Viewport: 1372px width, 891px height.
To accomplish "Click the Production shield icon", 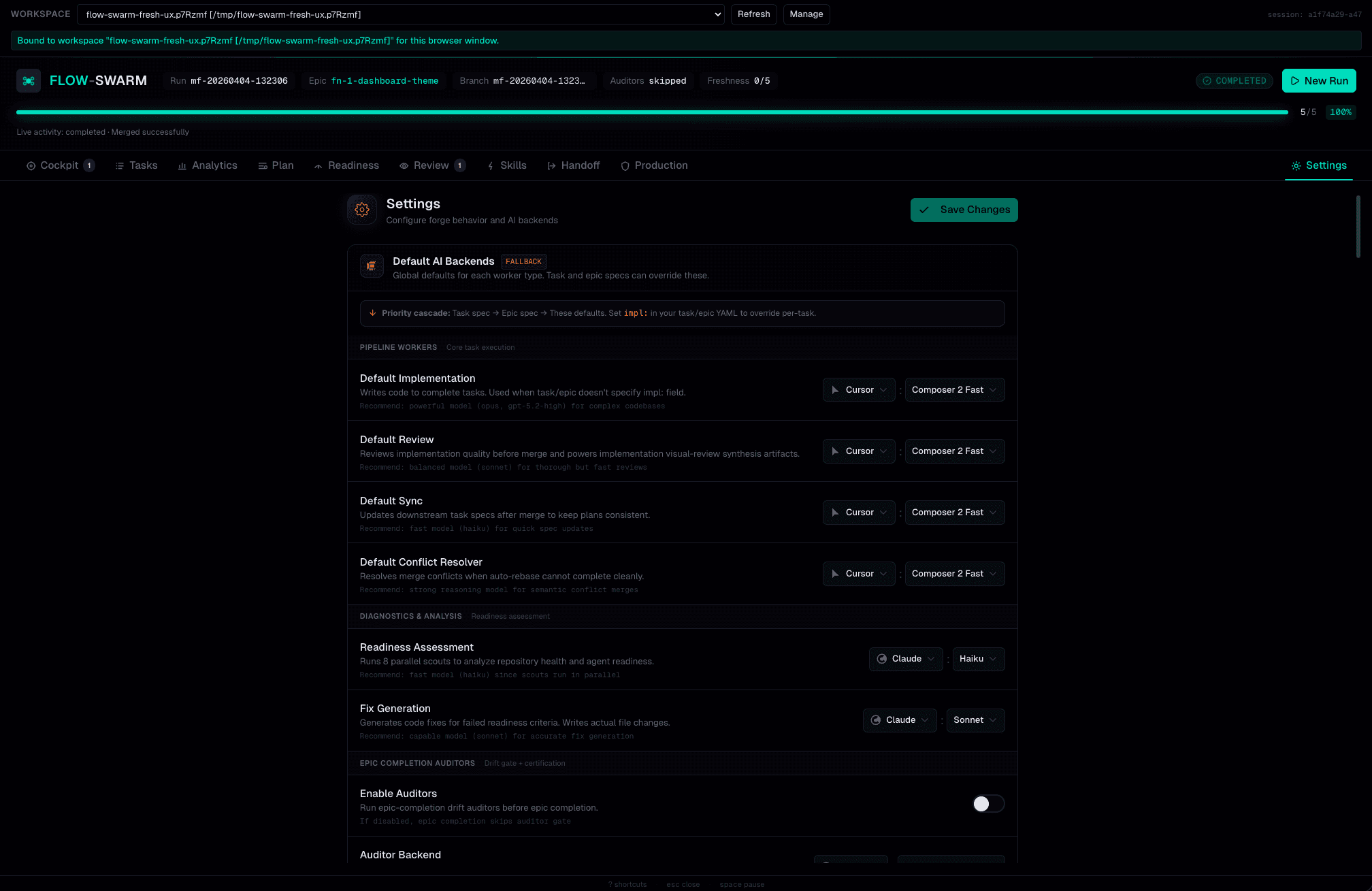I will [625, 166].
